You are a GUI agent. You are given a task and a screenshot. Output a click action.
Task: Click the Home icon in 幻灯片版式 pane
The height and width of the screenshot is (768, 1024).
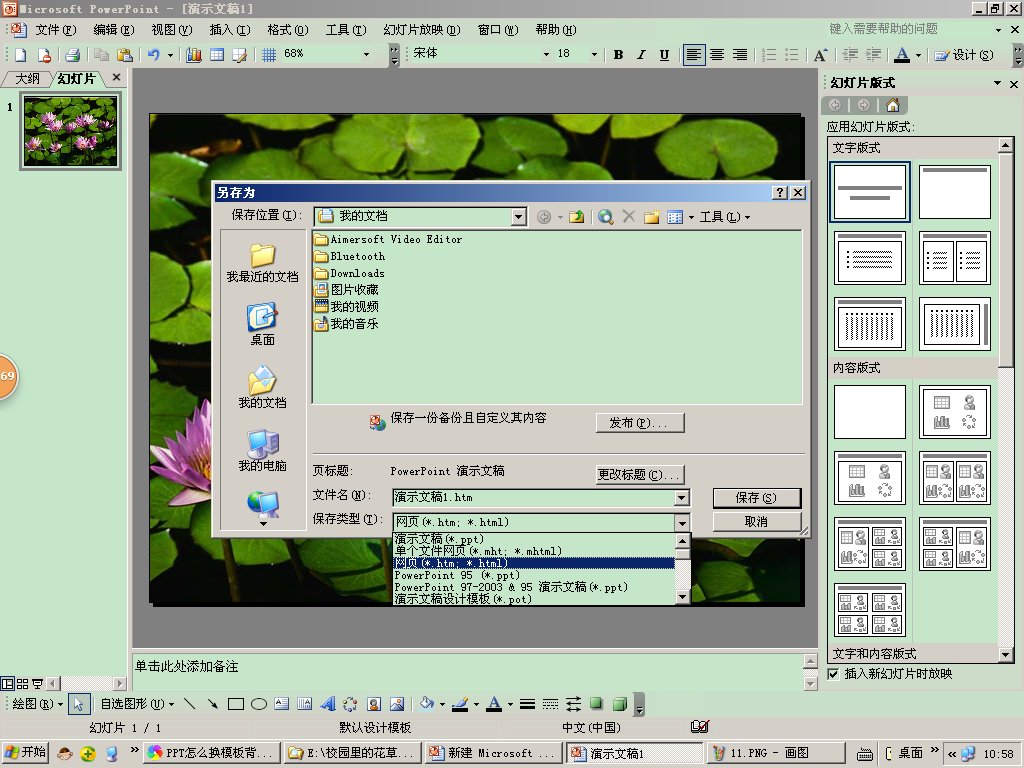coord(892,105)
